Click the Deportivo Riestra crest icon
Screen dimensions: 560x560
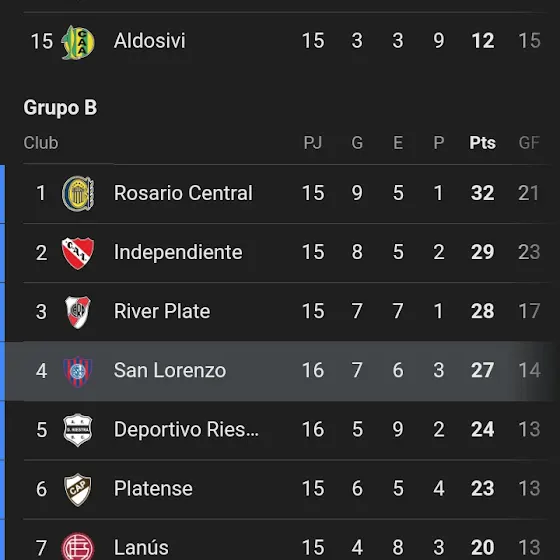[78, 430]
